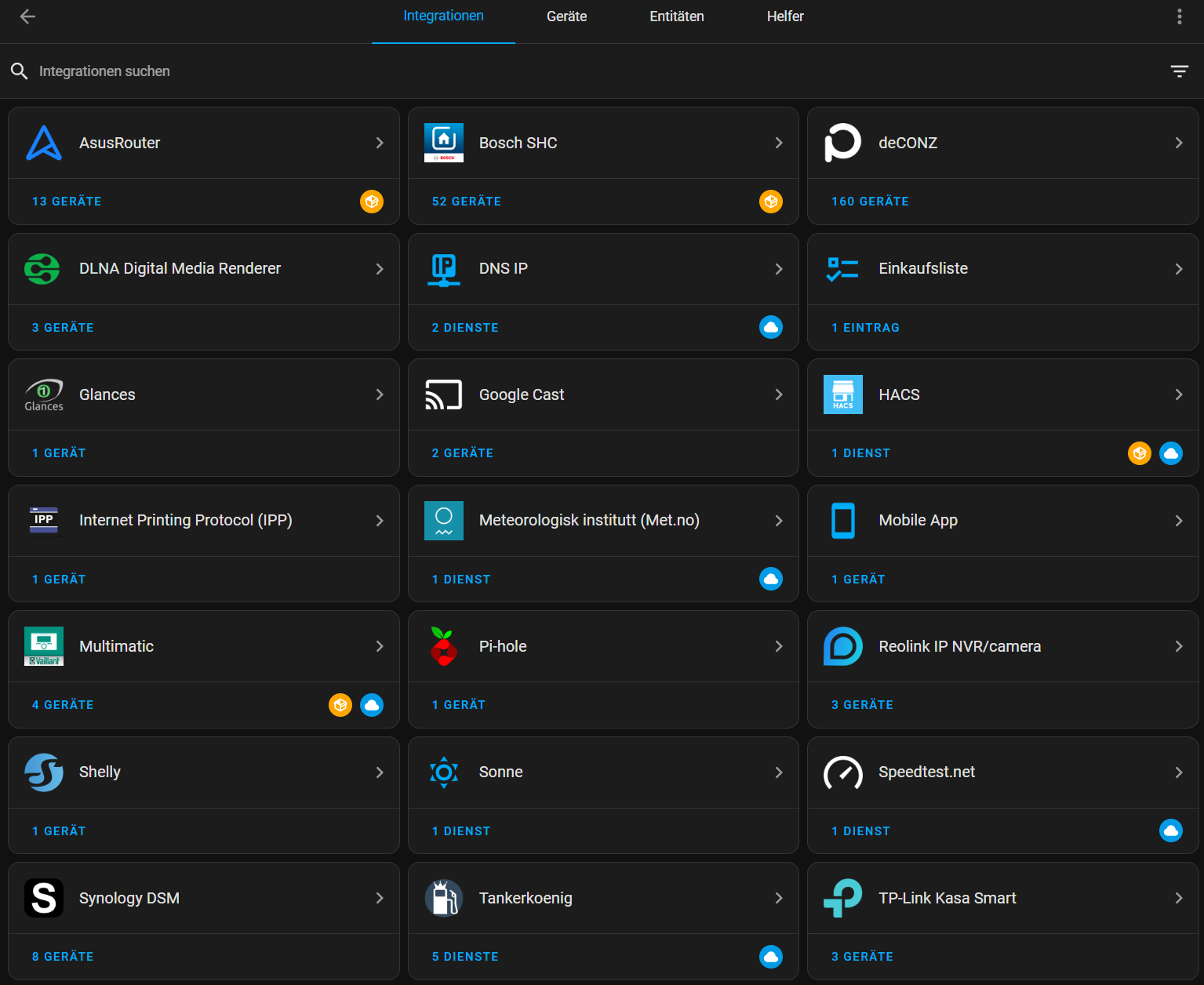Click custom integration badge on AsusRouter
Image resolution: width=1204 pixels, height=985 pixels.
click(x=372, y=202)
